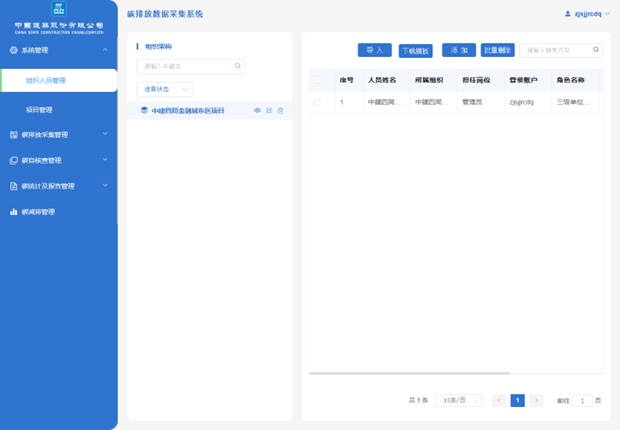Viewport: 620px width, 430px height.
Task: Click the trash icon on 中建四局金融城东区项目 row
Action: [280, 111]
